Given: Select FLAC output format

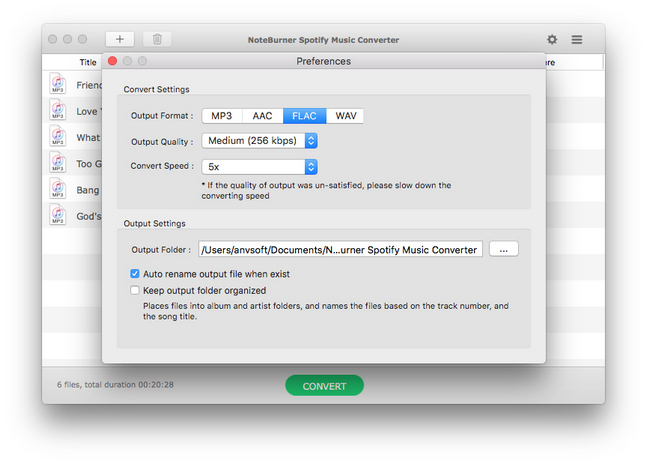Looking at the screenshot, I should (x=305, y=116).
